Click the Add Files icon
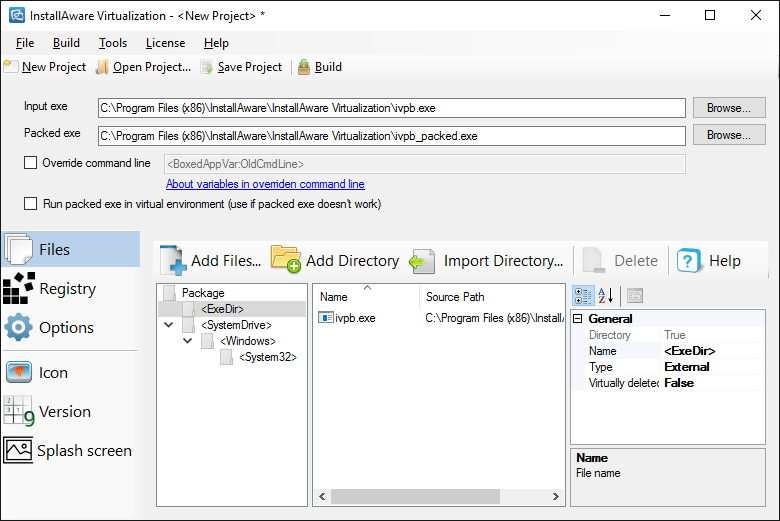The height and width of the screenshot is (521, 780). pyautogui.click(x=174, y=261)
